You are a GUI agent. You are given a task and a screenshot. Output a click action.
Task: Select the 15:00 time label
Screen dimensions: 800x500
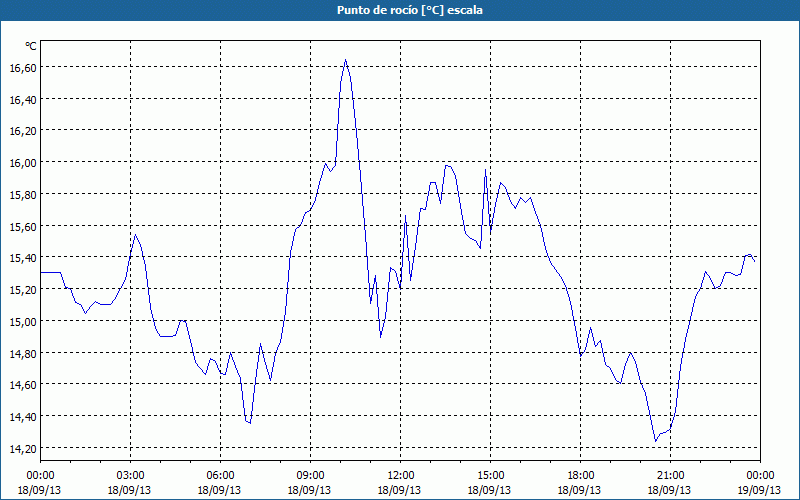[x=490, y=476]
